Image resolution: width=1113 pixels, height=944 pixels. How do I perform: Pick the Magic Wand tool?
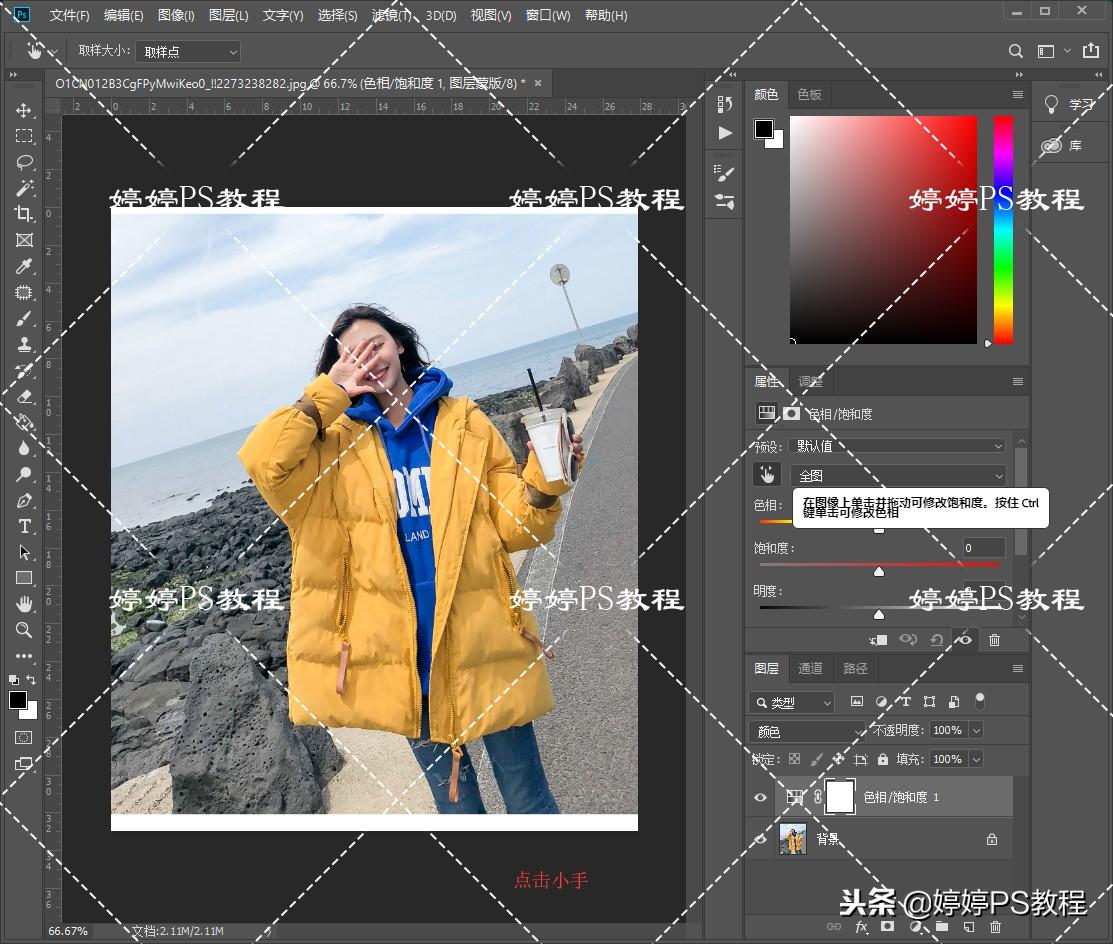click(24, 188)
